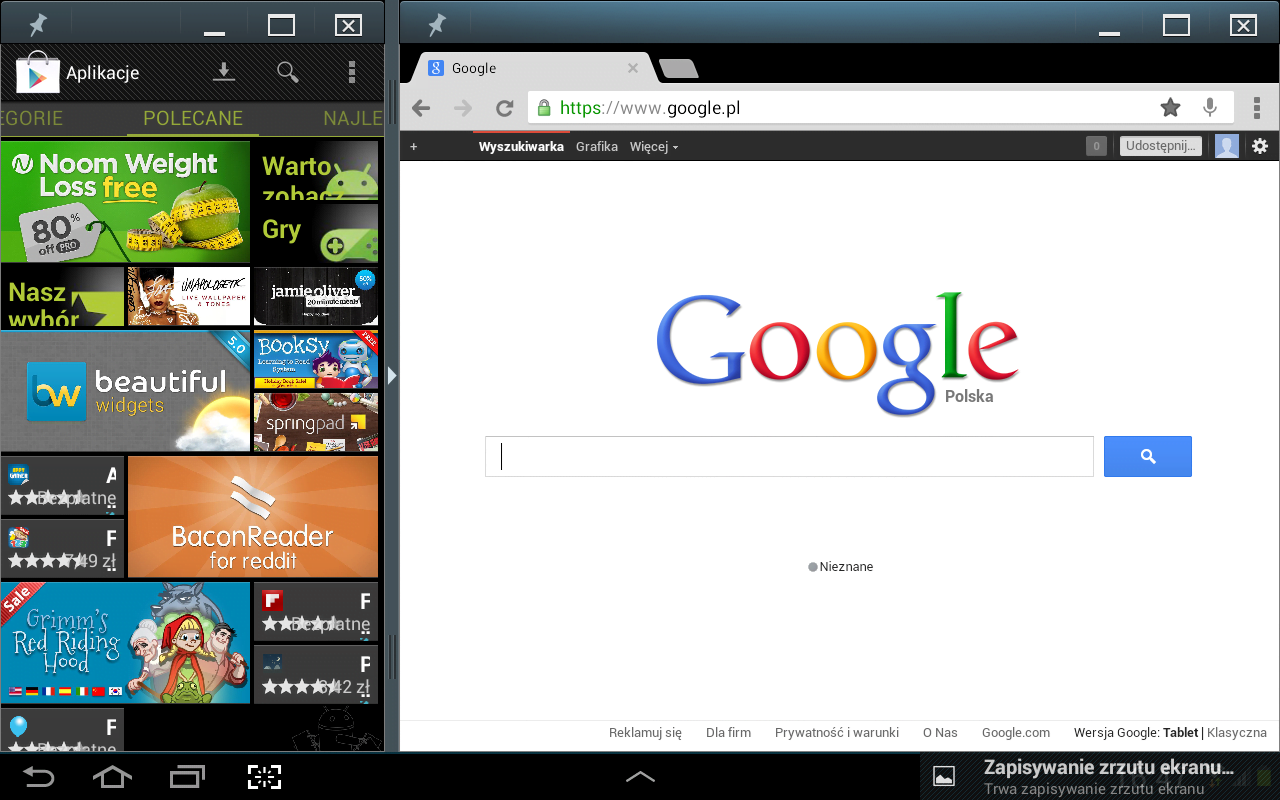Switch to the KATEGORIE tab
1280x800 pixels.
point(32,118)
